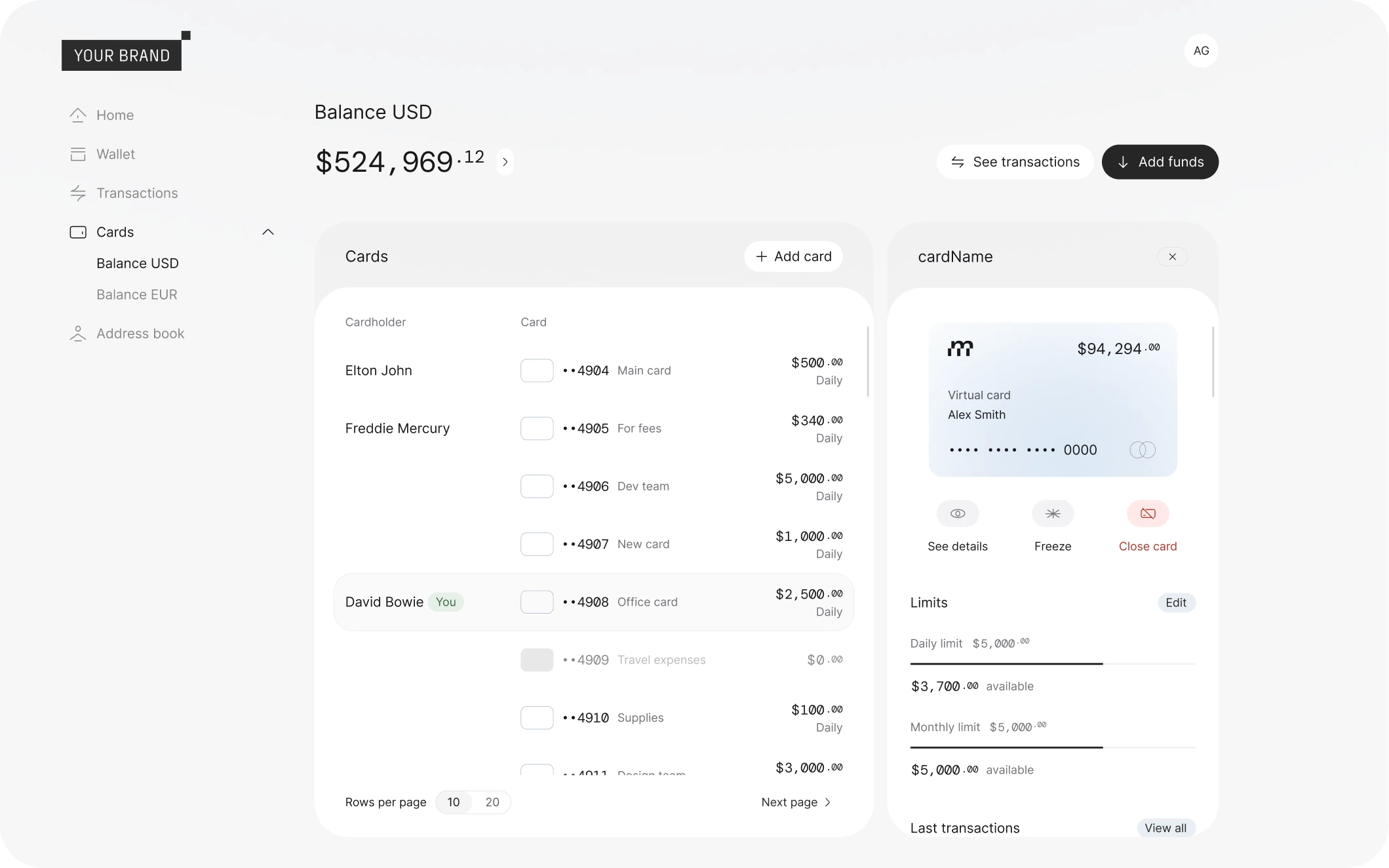This screenshot has height=868, width=1389.
Task: Freeze the card with snowflake icon
Action: (1052, 513)
